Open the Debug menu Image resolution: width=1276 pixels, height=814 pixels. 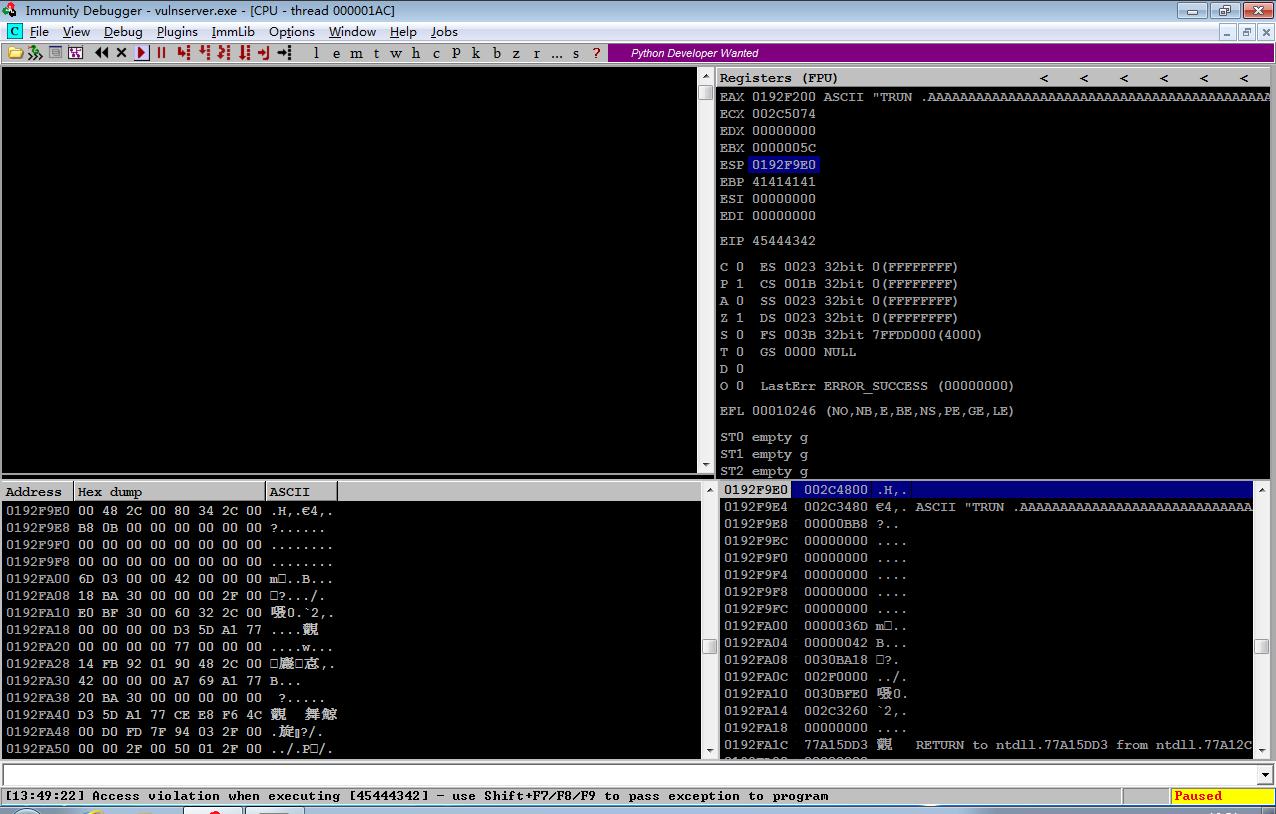[x=123, y=32]
